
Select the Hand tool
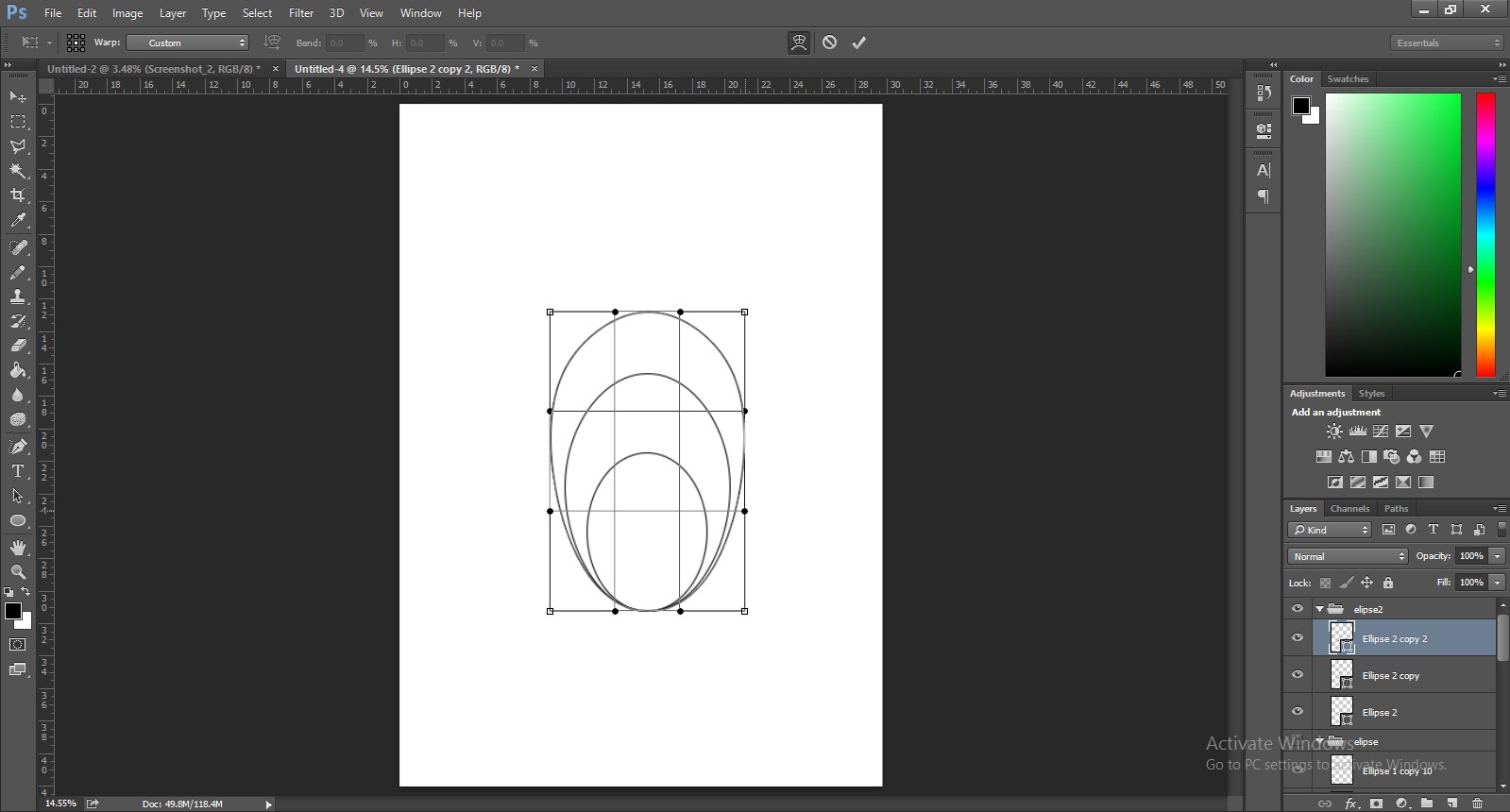pos(18,548)
